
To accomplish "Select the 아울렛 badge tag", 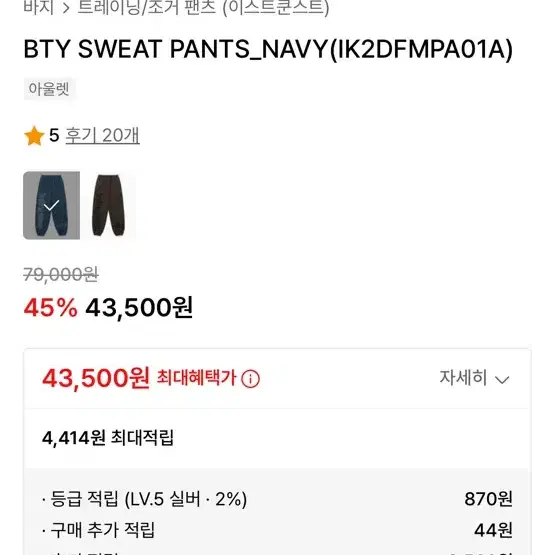I will (x=49, y=89).
